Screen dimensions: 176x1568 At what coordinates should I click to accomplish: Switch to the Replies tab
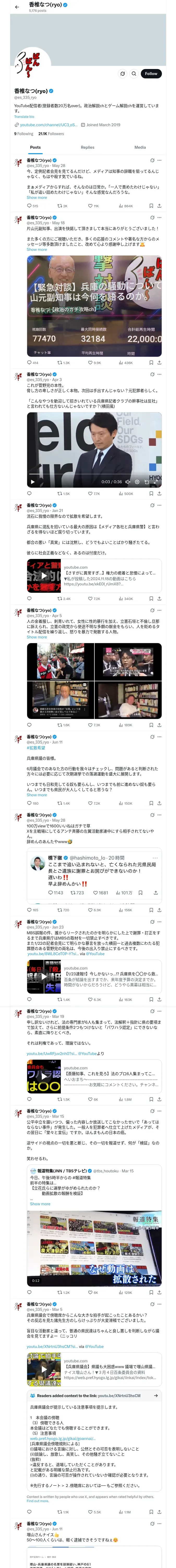click(x=87, y=147)
